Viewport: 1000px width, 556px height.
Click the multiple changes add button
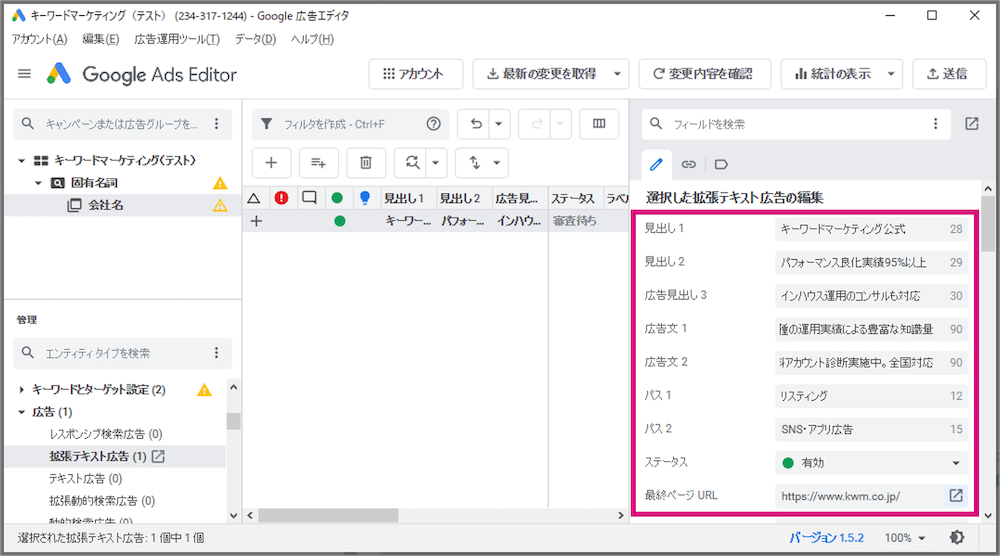pos(318,163)
